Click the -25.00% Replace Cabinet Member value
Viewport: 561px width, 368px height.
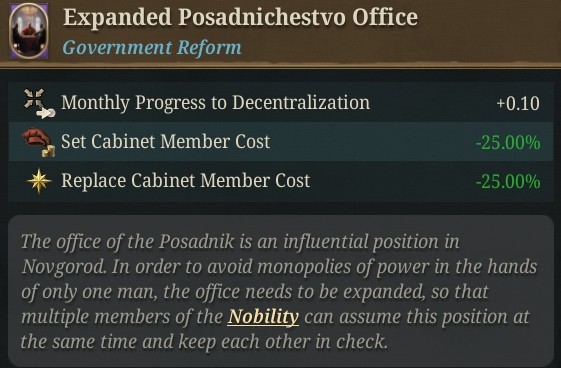pos(508,181)
